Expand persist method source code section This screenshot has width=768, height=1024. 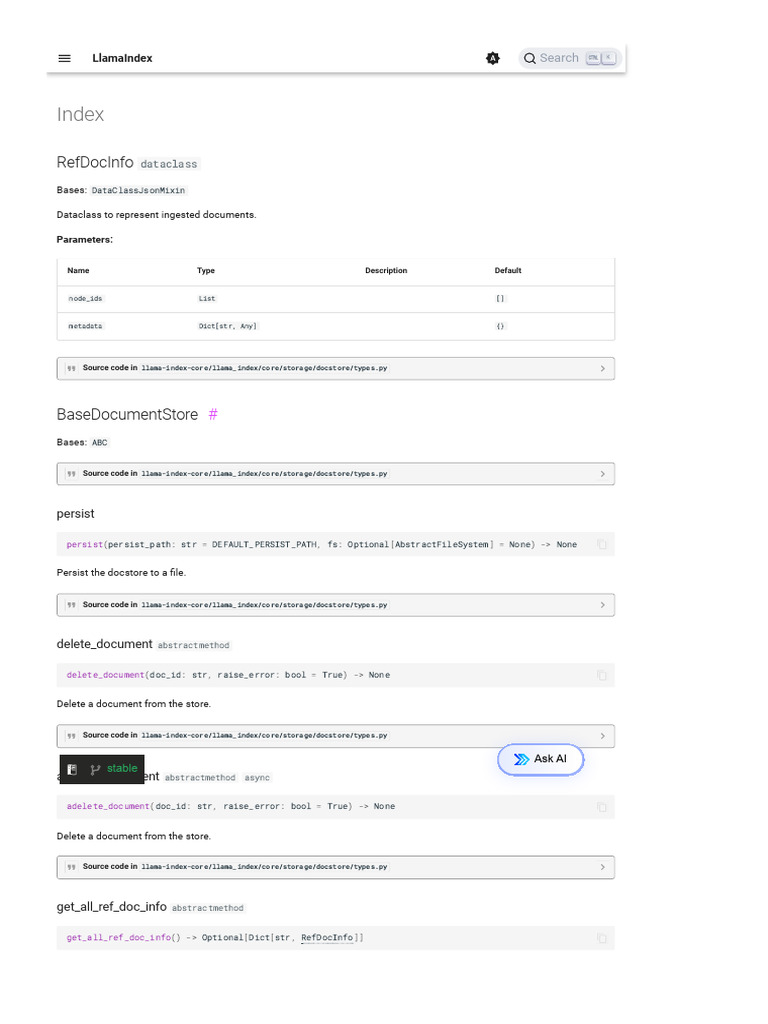coord(335,605)
